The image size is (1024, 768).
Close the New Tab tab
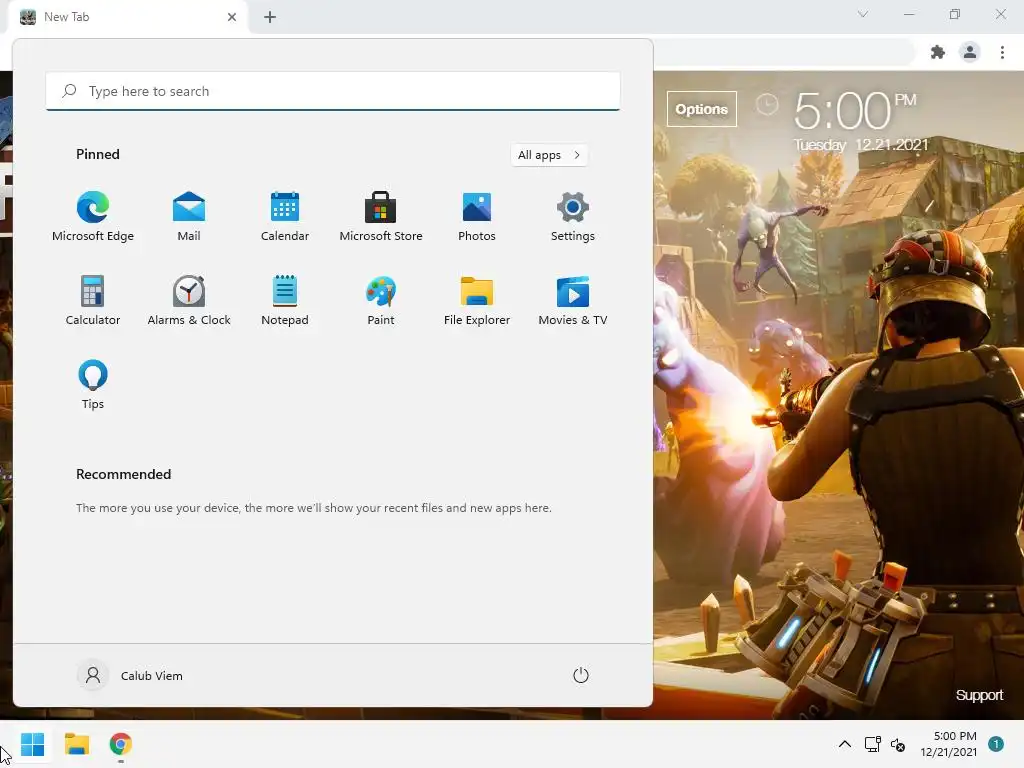[232, 17]
